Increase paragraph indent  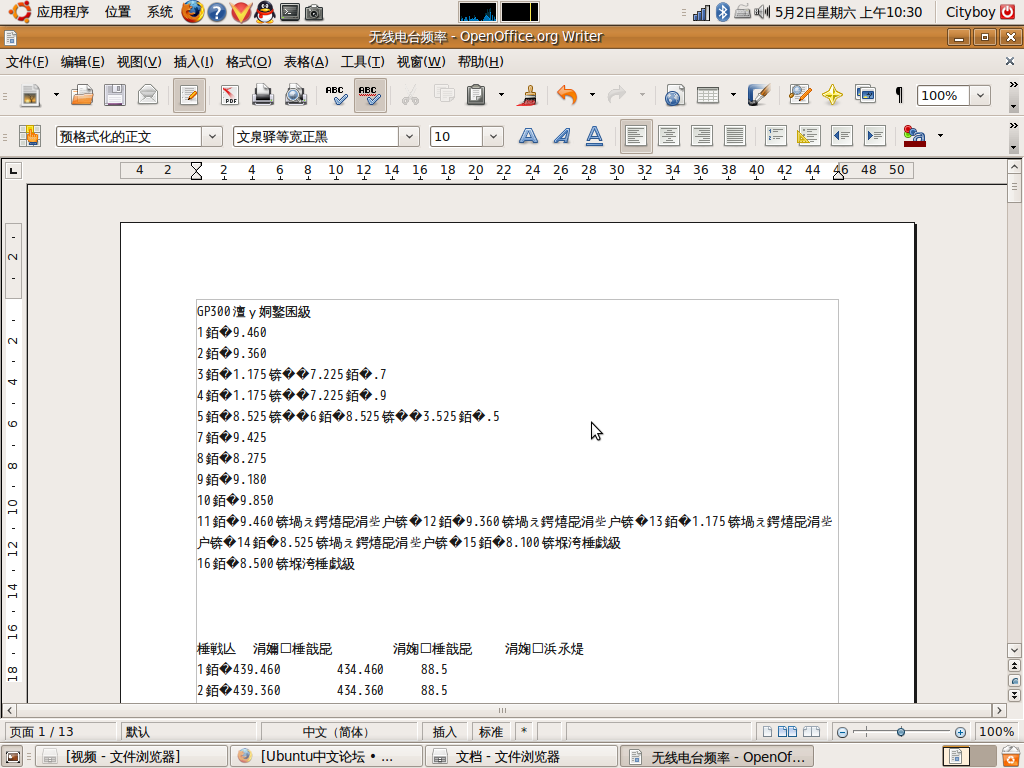pos(874,136)
